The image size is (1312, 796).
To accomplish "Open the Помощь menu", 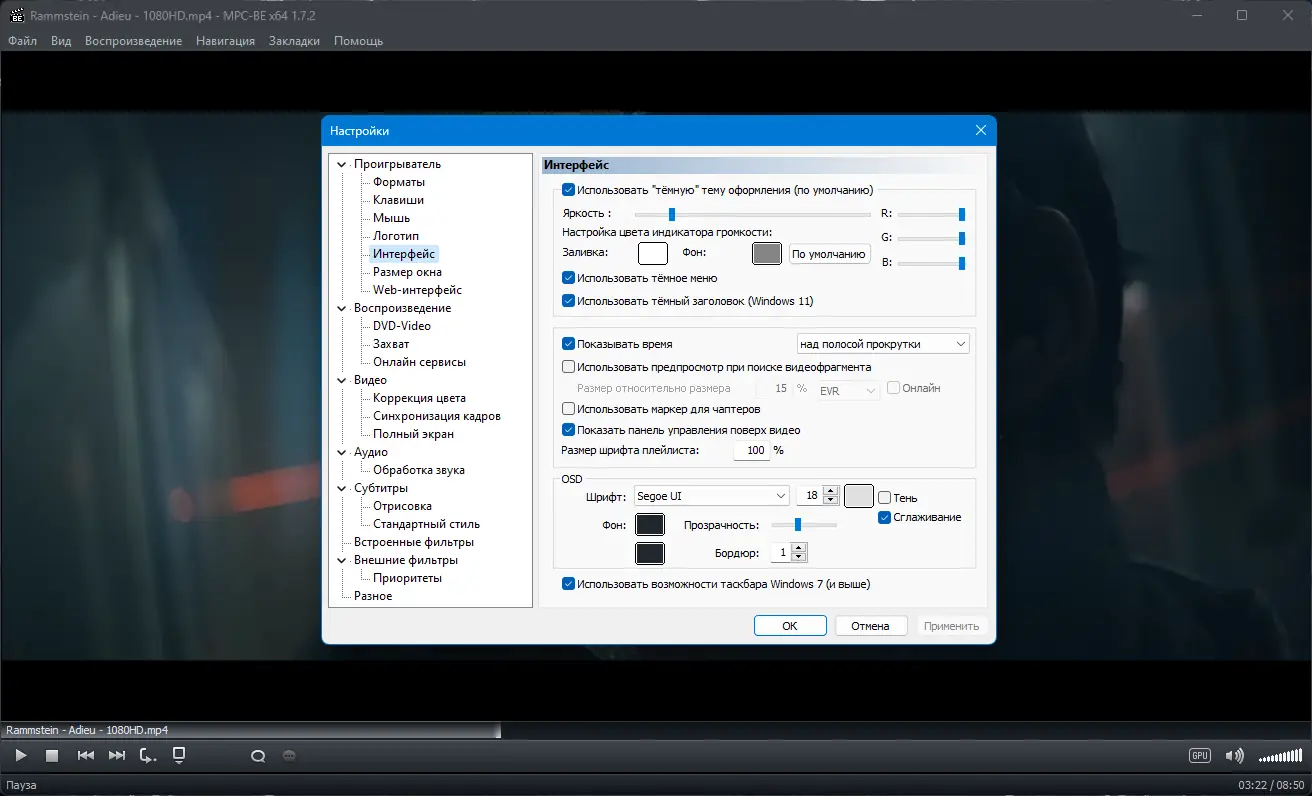I will (x=358, y=41).
